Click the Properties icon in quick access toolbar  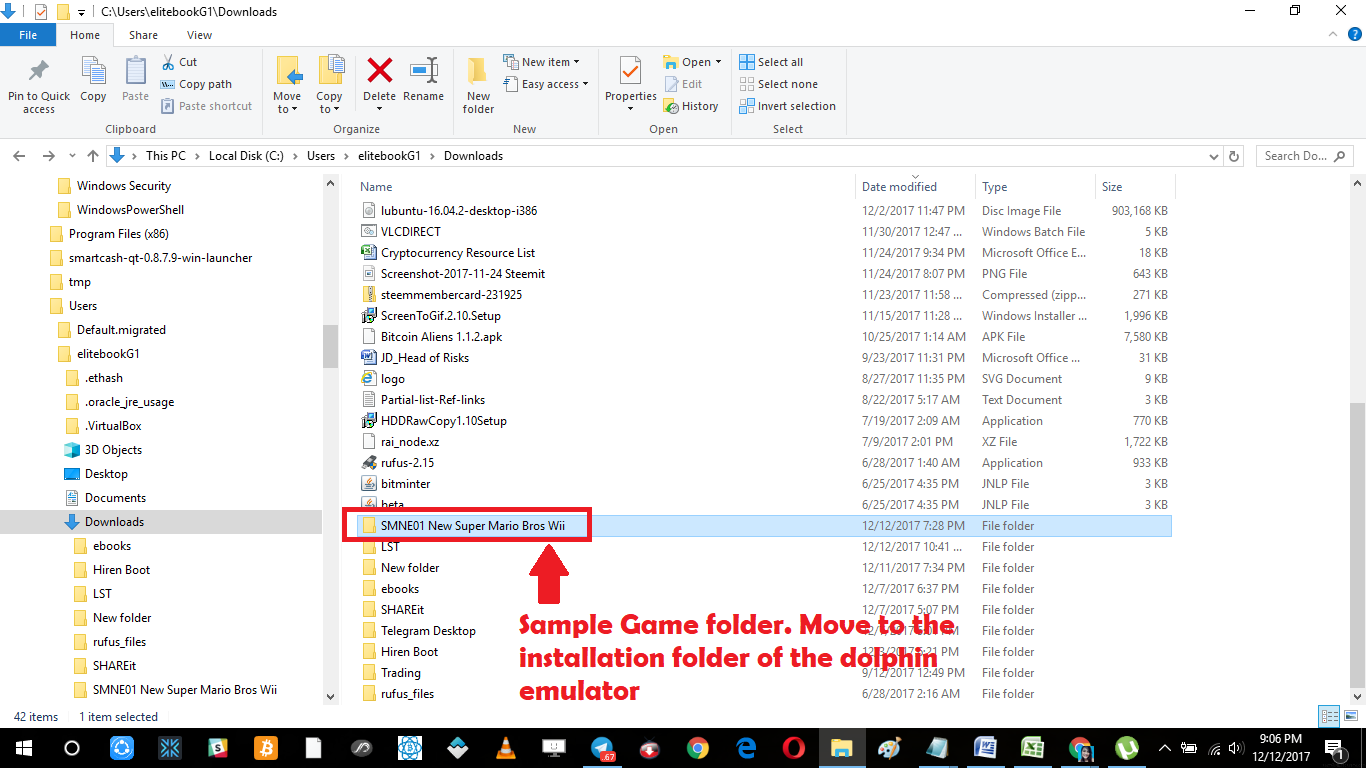pos(40,12)
